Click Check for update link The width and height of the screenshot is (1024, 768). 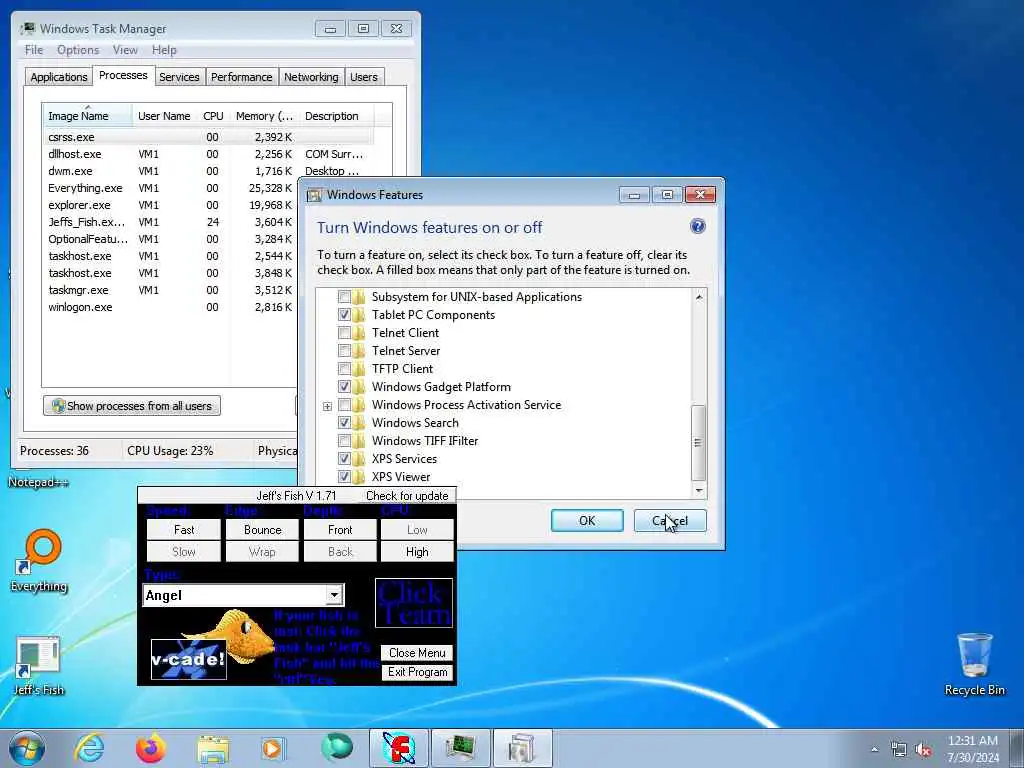[x=407, y=496]
